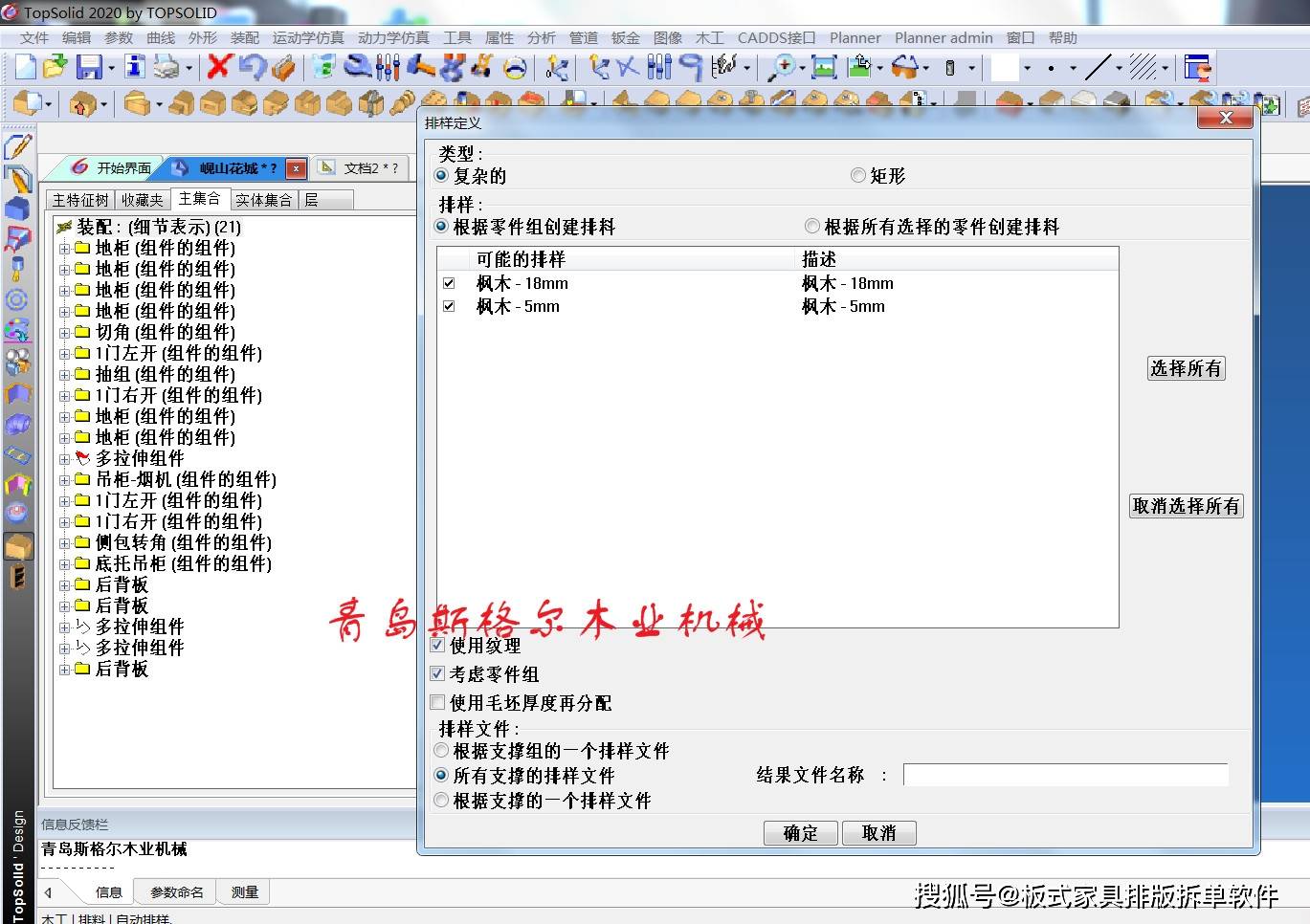Expand the 抽组 (组件的组件) tree node
Viewport: 1310px width, 924px height.
(x=64, y=374)
